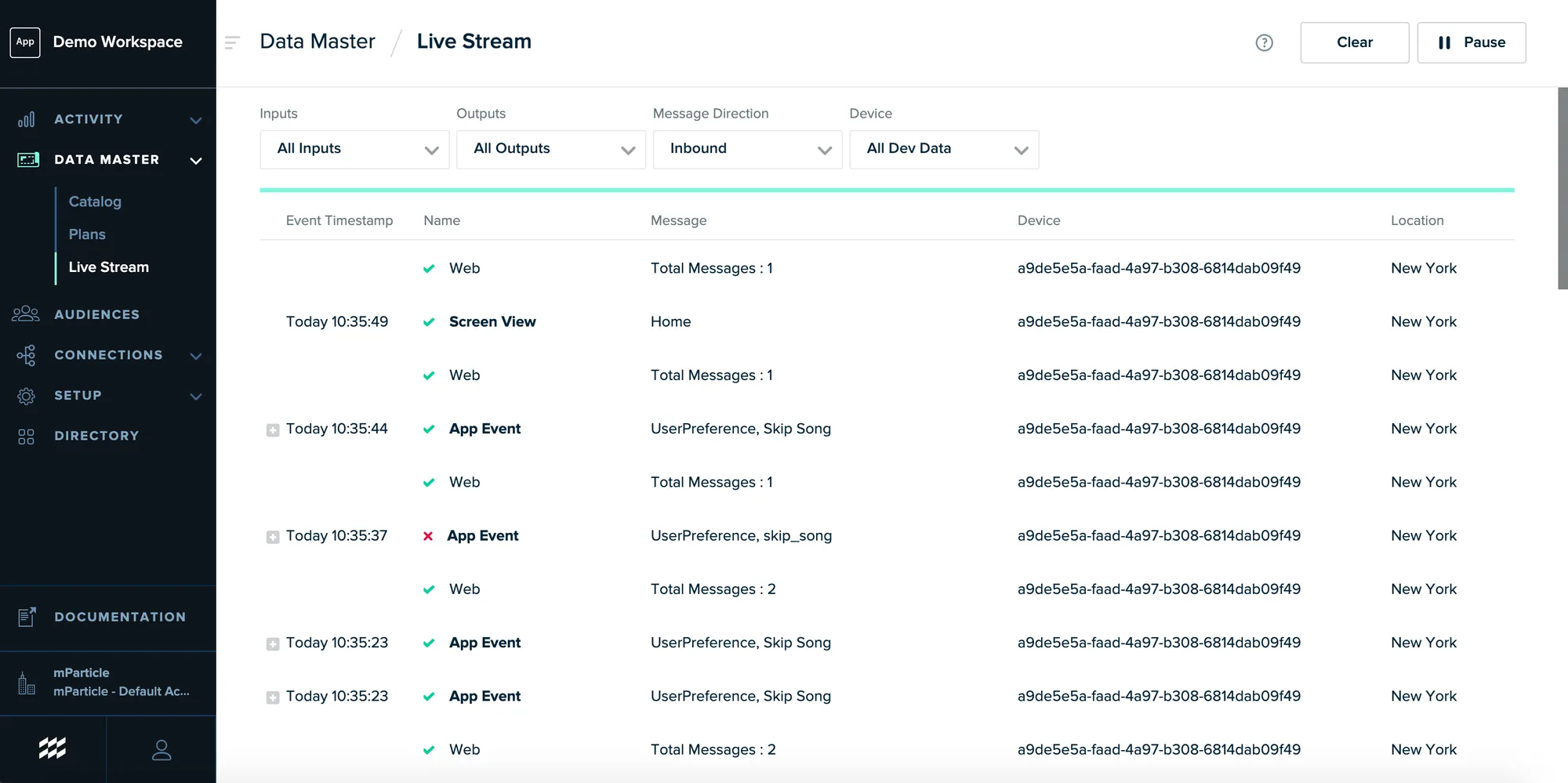The height and width of the screenshot is (783, 1568).
Task: Switch to the Catalog page
Action: [94, 201]
